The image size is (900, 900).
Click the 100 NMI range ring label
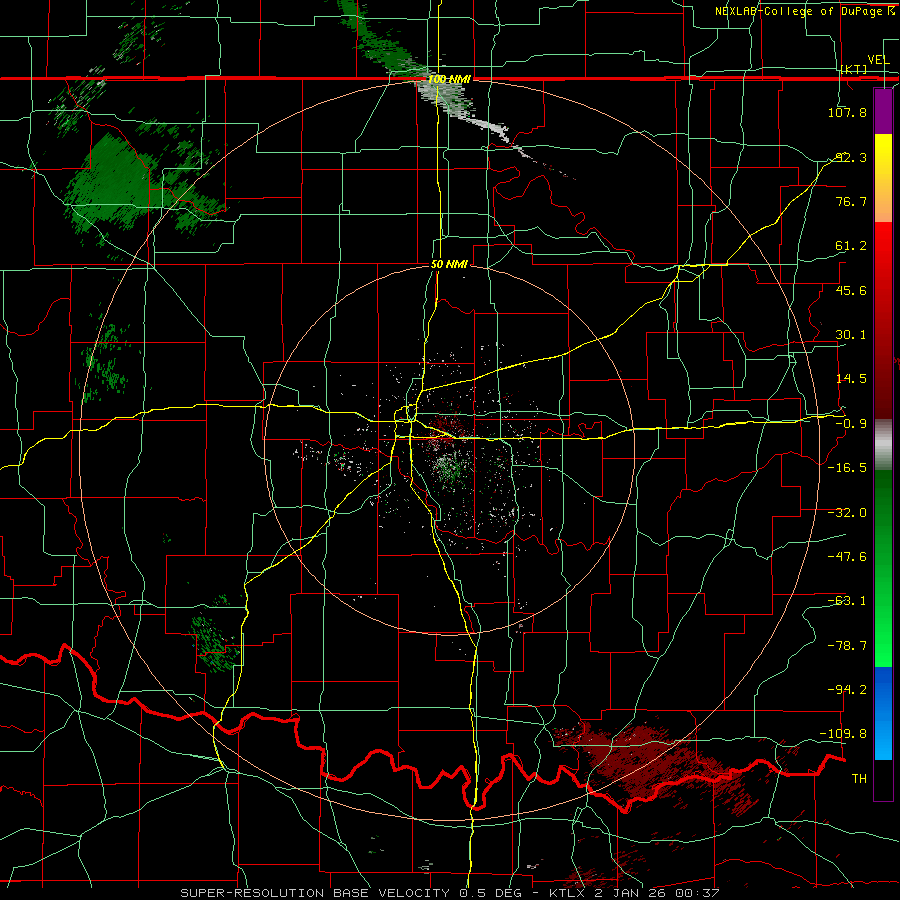point(449,79)
